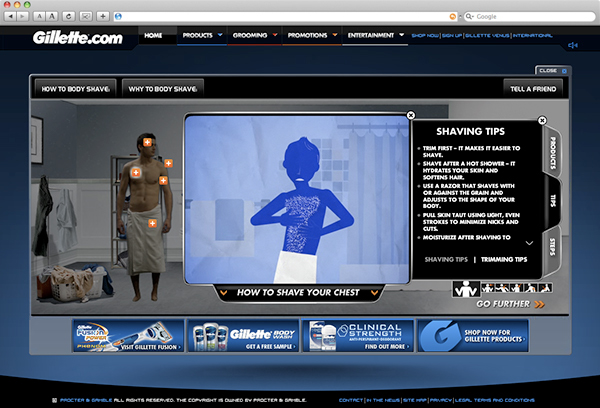Click the plus hotspot on the man's face
The image size is (600, 408).
point(147,142)
